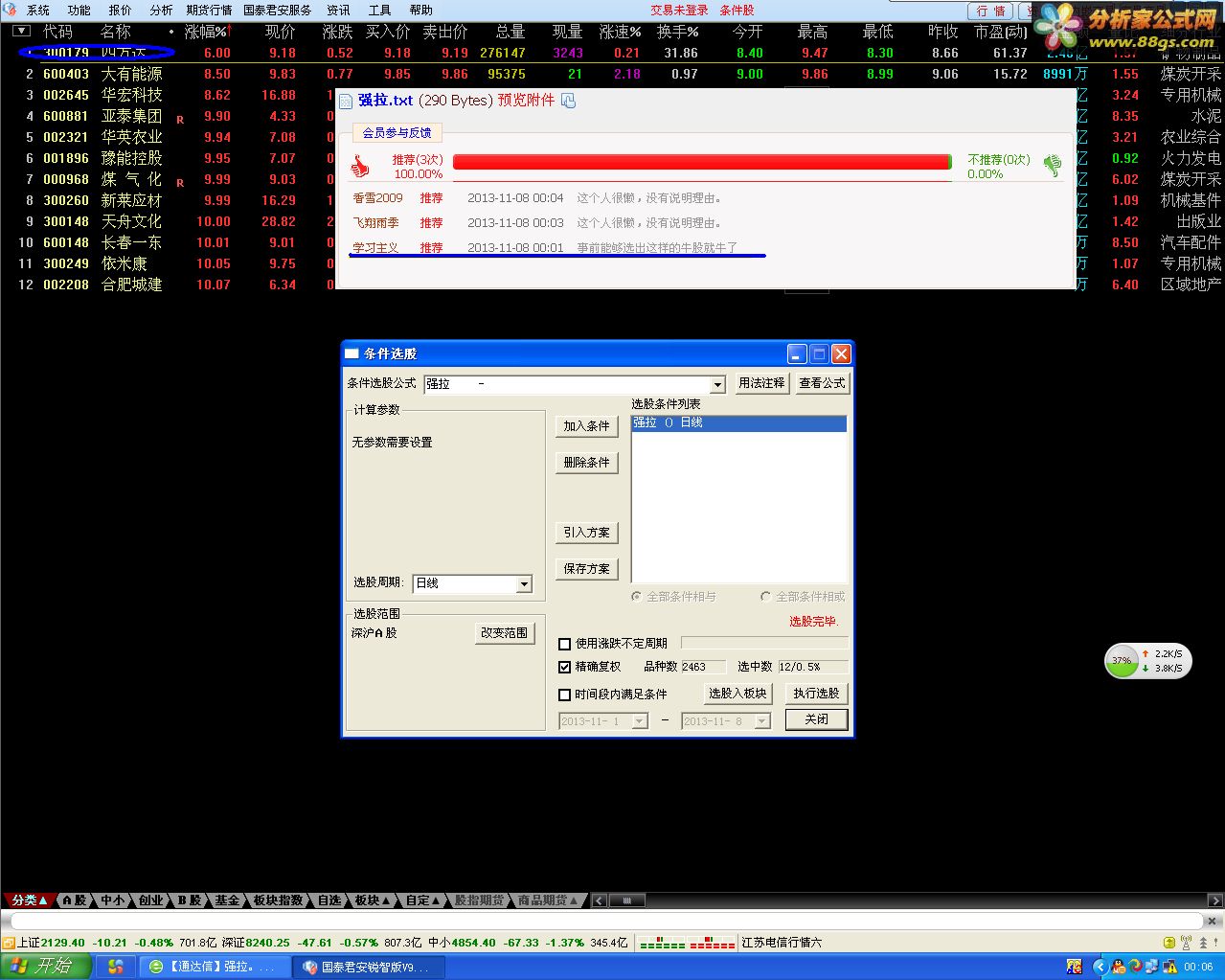Expand the 分类 tab menu
The width and height of the screenshot is (1225, 980).
tap(30, 900)
